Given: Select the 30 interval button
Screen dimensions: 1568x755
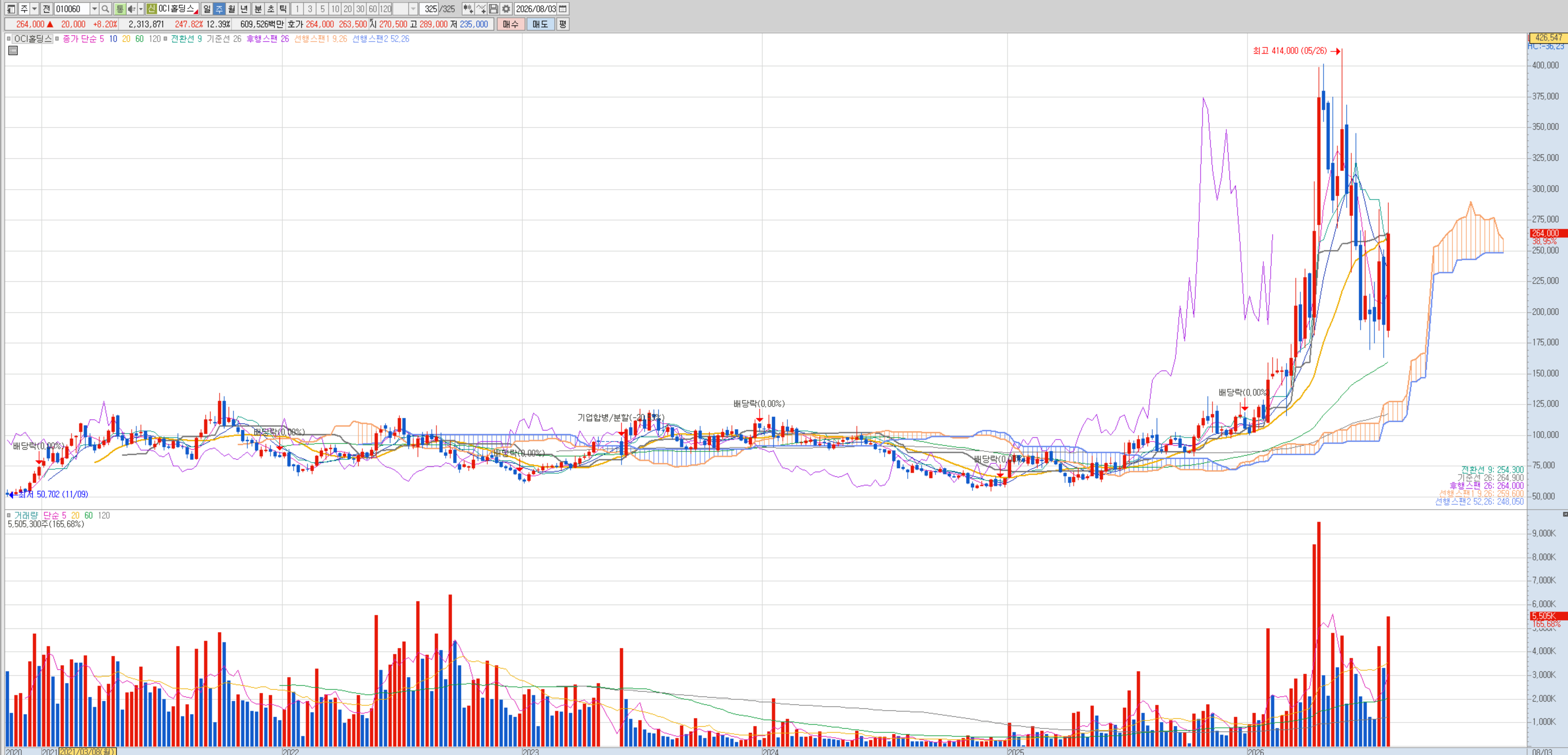Looking at the screenshot, I should click(360, 8).
